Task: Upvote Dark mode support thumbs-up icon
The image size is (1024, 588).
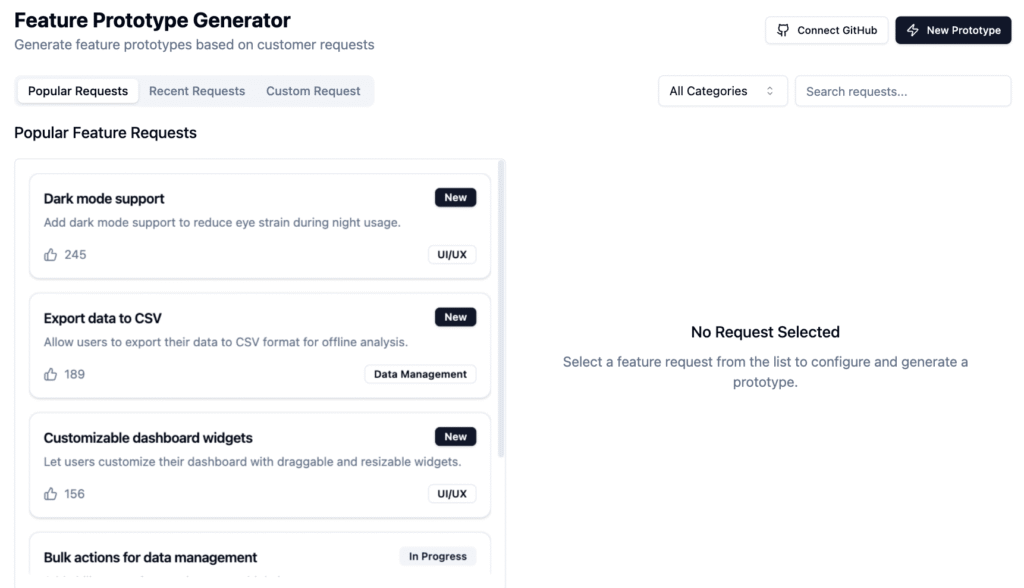Action: coord(50,255)
